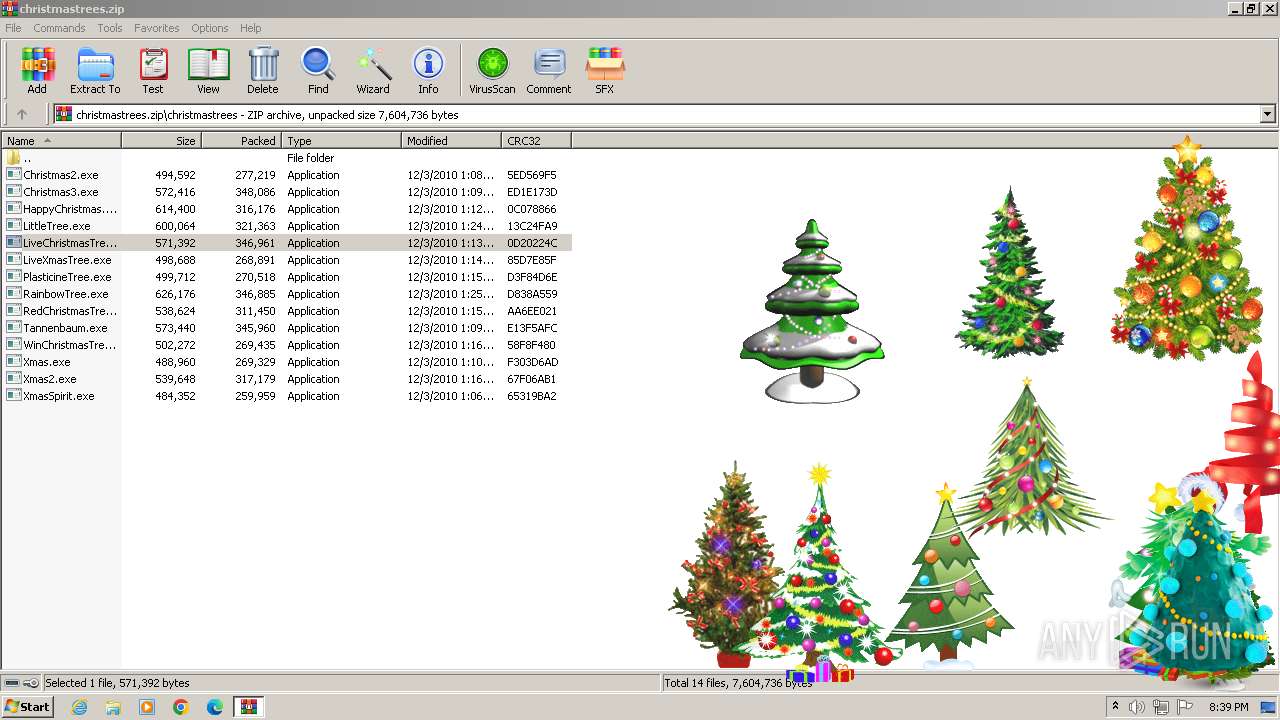Click the network tray icon
1280x720 pixels.
click(x=1161, y=707)
